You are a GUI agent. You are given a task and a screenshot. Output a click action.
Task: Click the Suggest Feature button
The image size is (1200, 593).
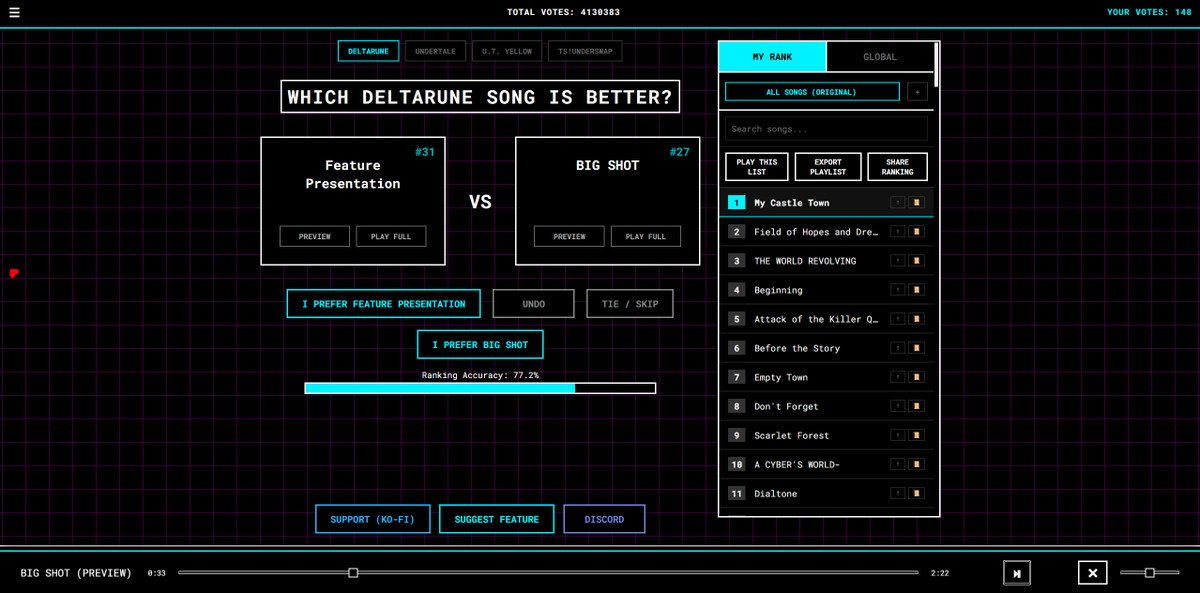point(497,519)
